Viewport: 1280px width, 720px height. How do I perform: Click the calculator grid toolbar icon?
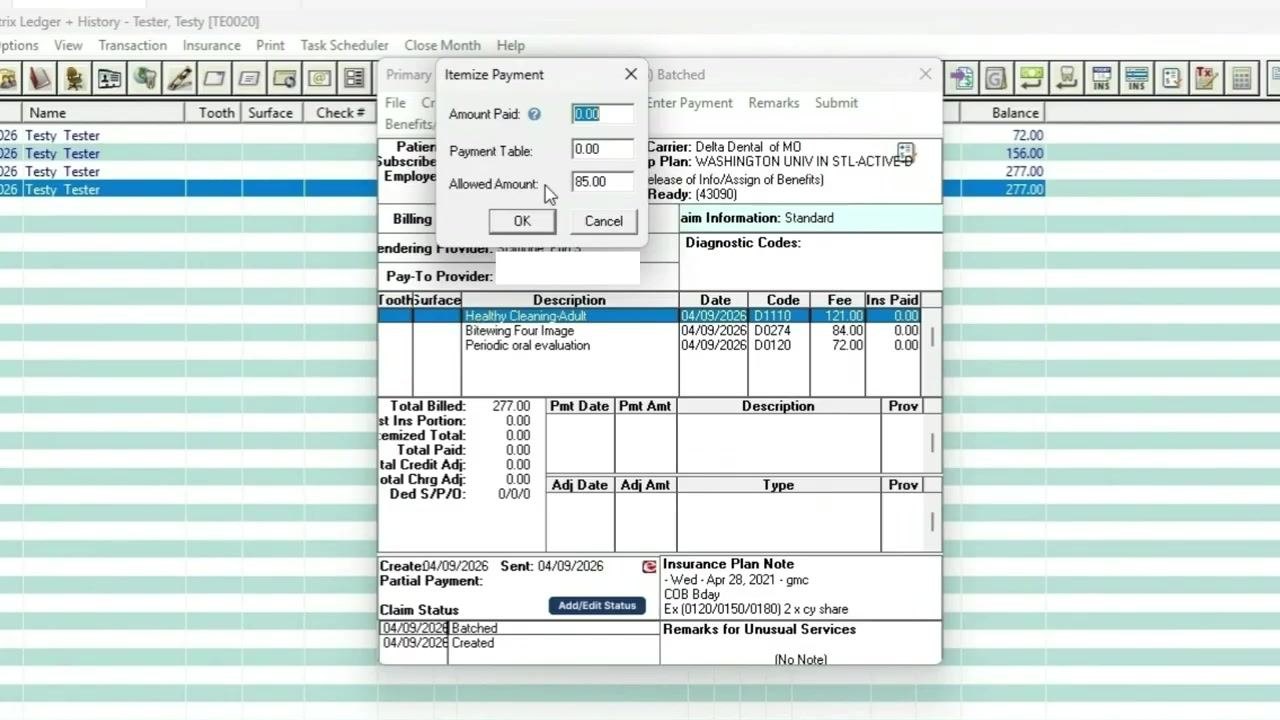point(1241,77)
